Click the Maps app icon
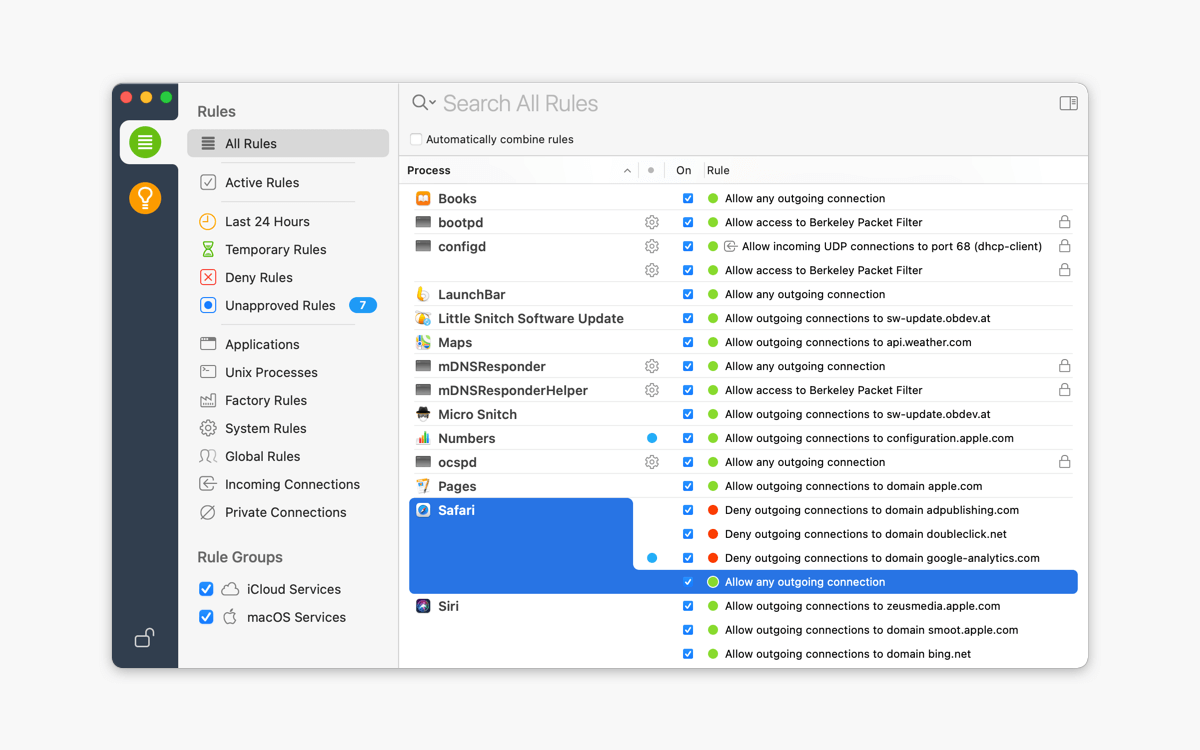Viewport: 1200px width, 750px height. (423, 342)
